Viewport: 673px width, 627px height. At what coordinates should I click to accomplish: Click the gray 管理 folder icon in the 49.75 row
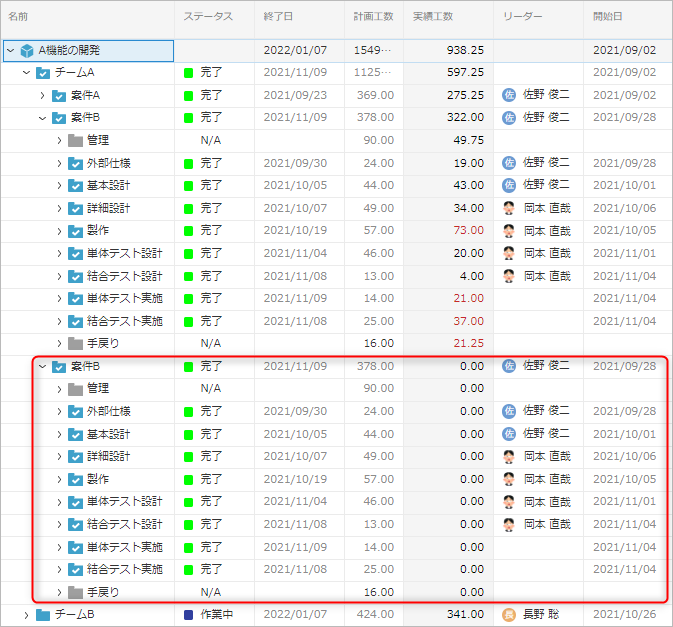coord(75,141)
